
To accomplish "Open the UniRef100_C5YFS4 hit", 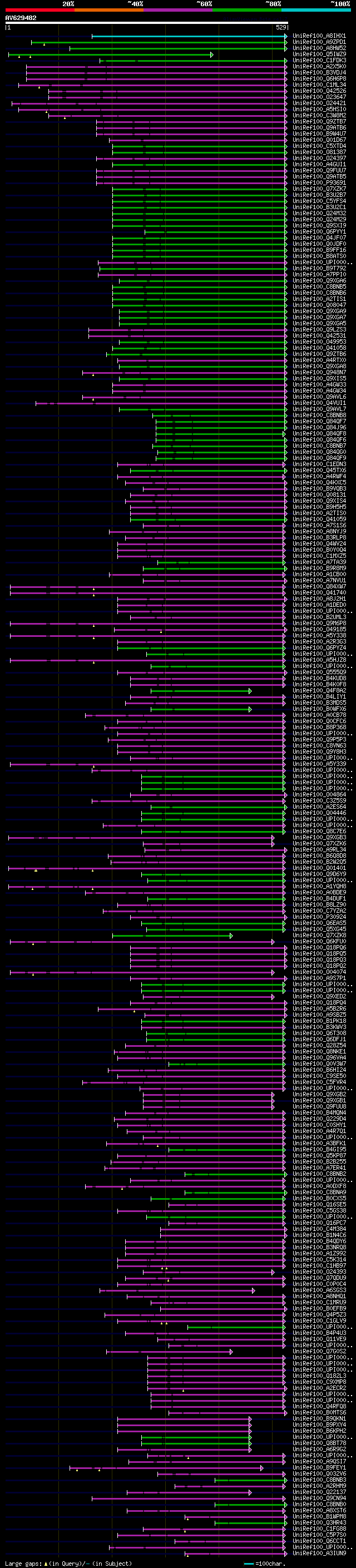I will point(319,201).
